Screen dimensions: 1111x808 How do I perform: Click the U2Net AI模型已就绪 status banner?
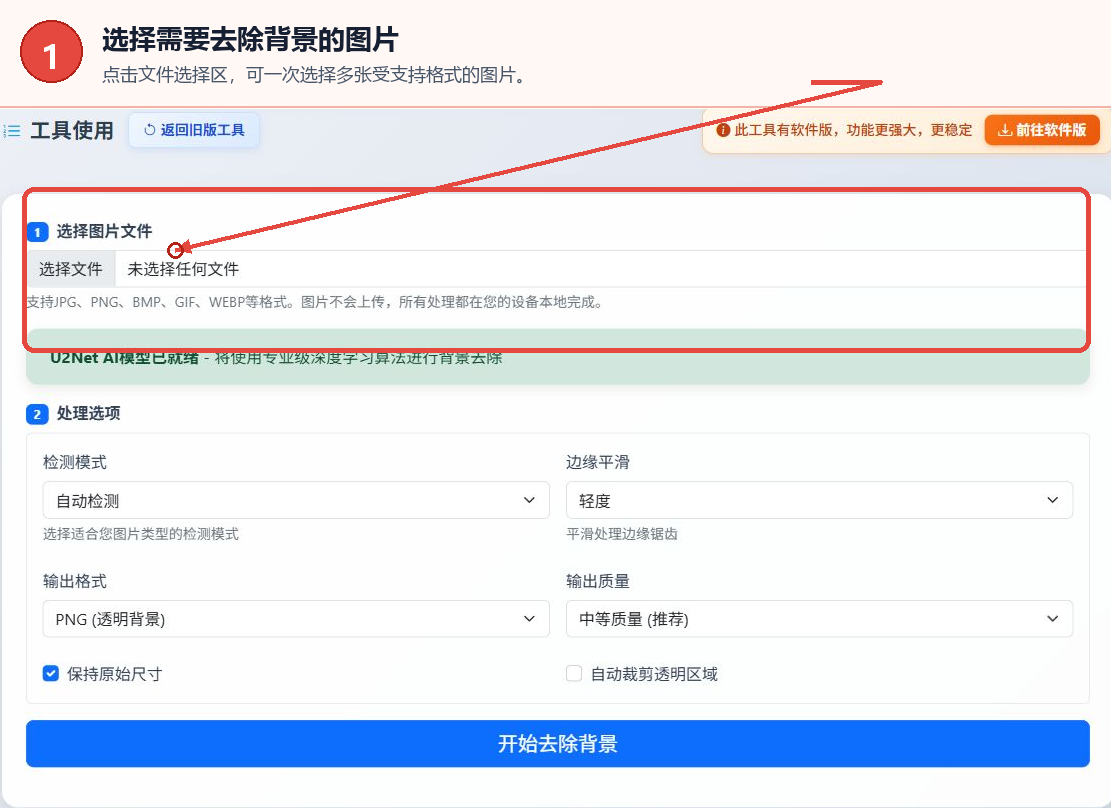[558, 357]
